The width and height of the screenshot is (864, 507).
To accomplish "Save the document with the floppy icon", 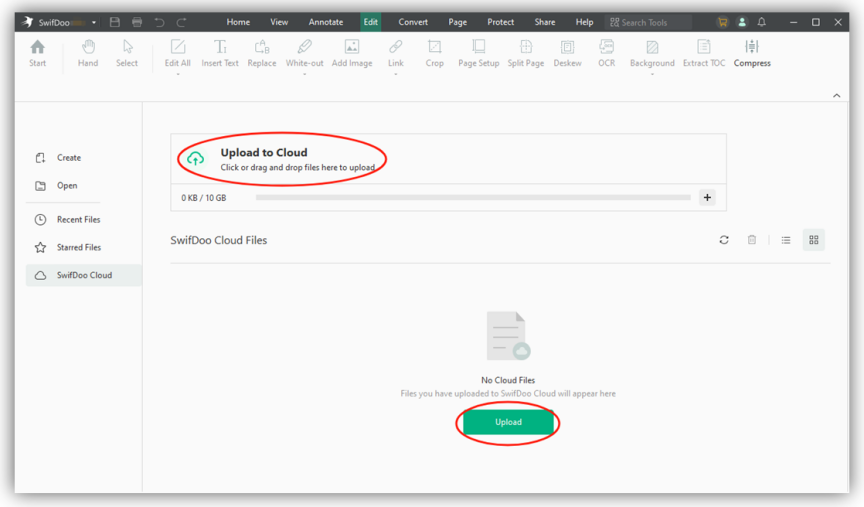I will pyautogui.click(x=115, y=22).
